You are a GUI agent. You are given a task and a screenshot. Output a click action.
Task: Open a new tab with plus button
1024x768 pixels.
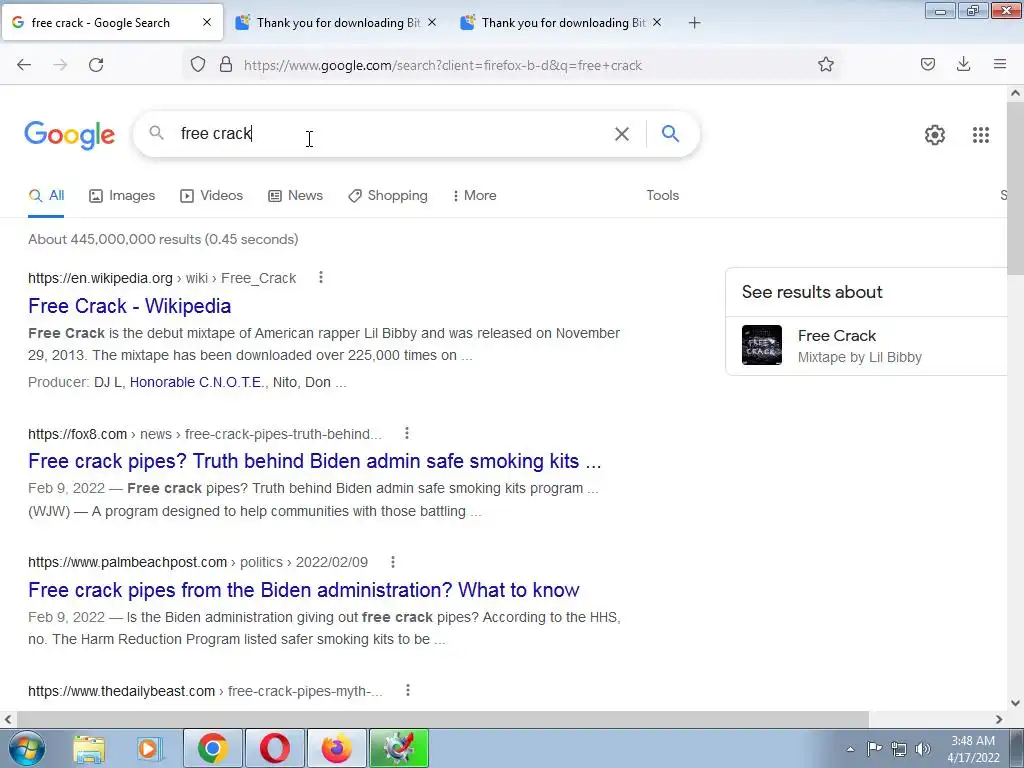[x=694, y=23]
